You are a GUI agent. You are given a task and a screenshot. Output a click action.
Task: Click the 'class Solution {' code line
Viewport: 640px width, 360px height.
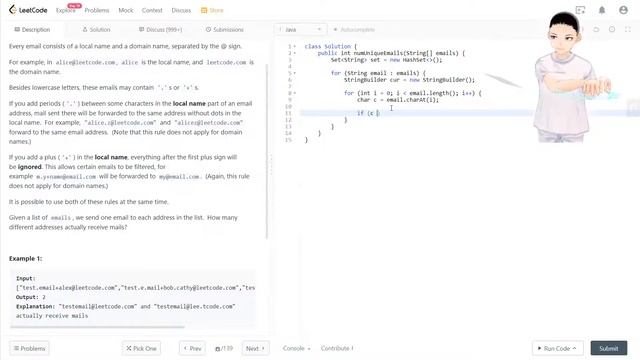[x=331, y=47]
